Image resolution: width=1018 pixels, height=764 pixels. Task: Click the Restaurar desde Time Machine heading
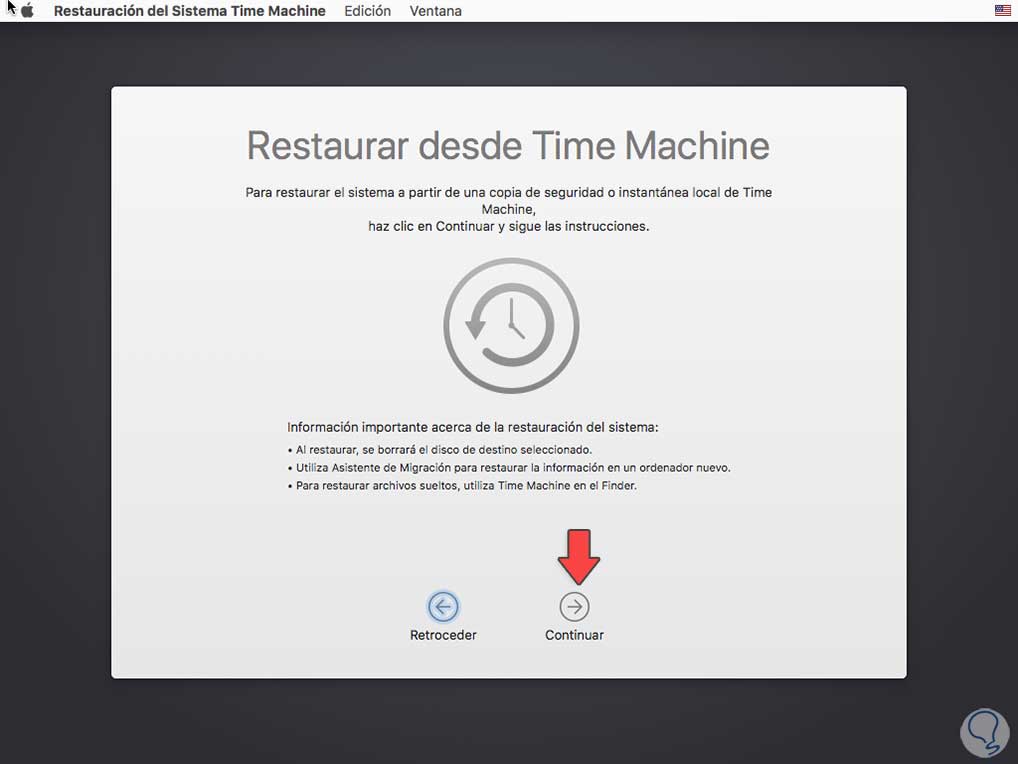pos(508,145)
